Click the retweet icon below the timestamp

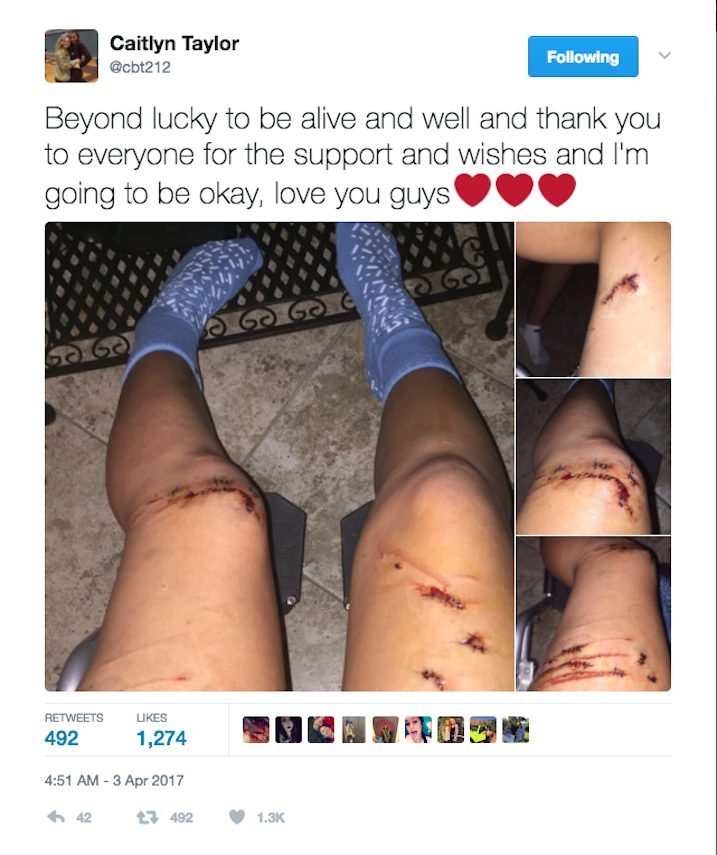click(x=147, y=817)
